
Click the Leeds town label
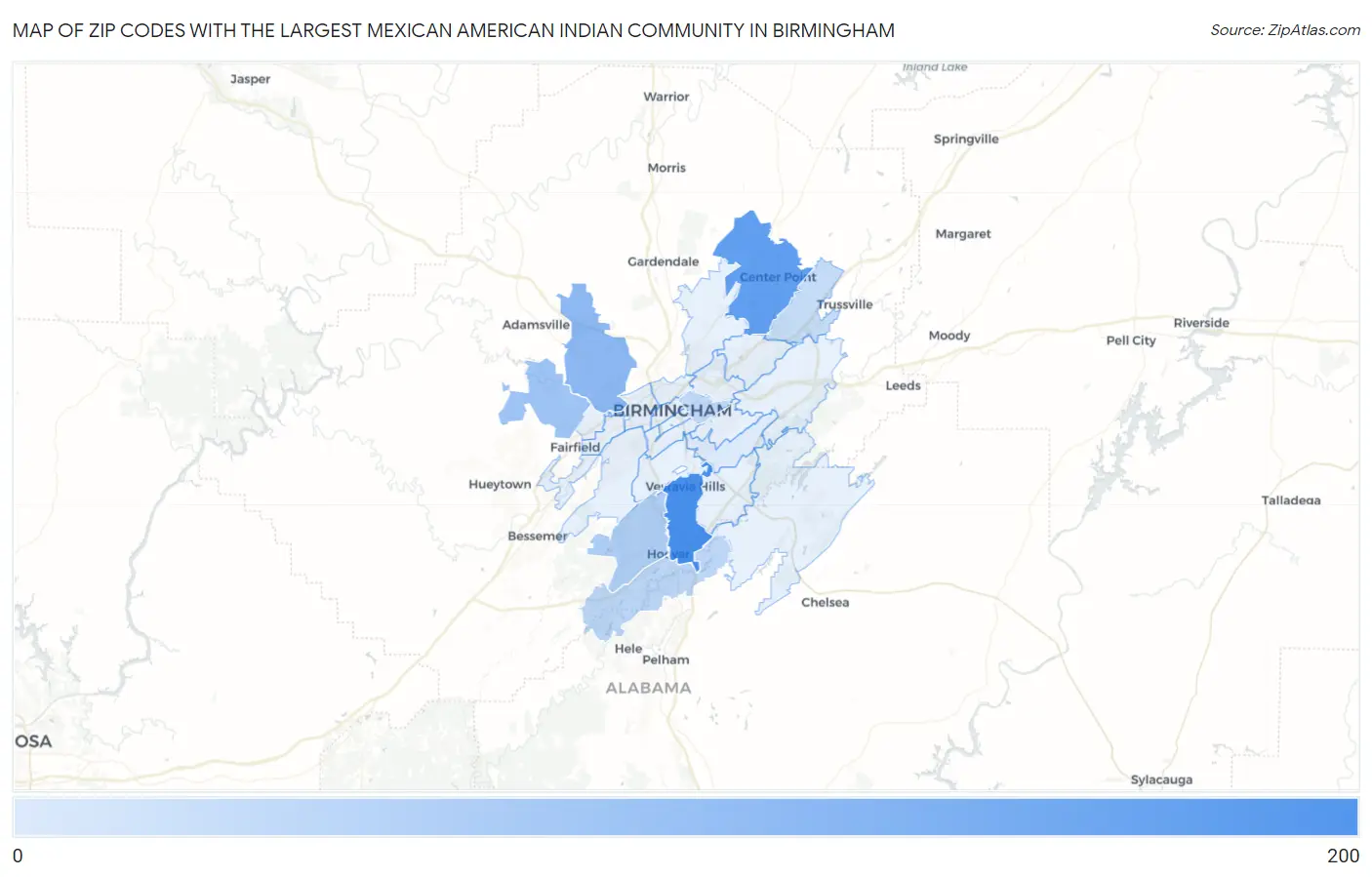904,385
